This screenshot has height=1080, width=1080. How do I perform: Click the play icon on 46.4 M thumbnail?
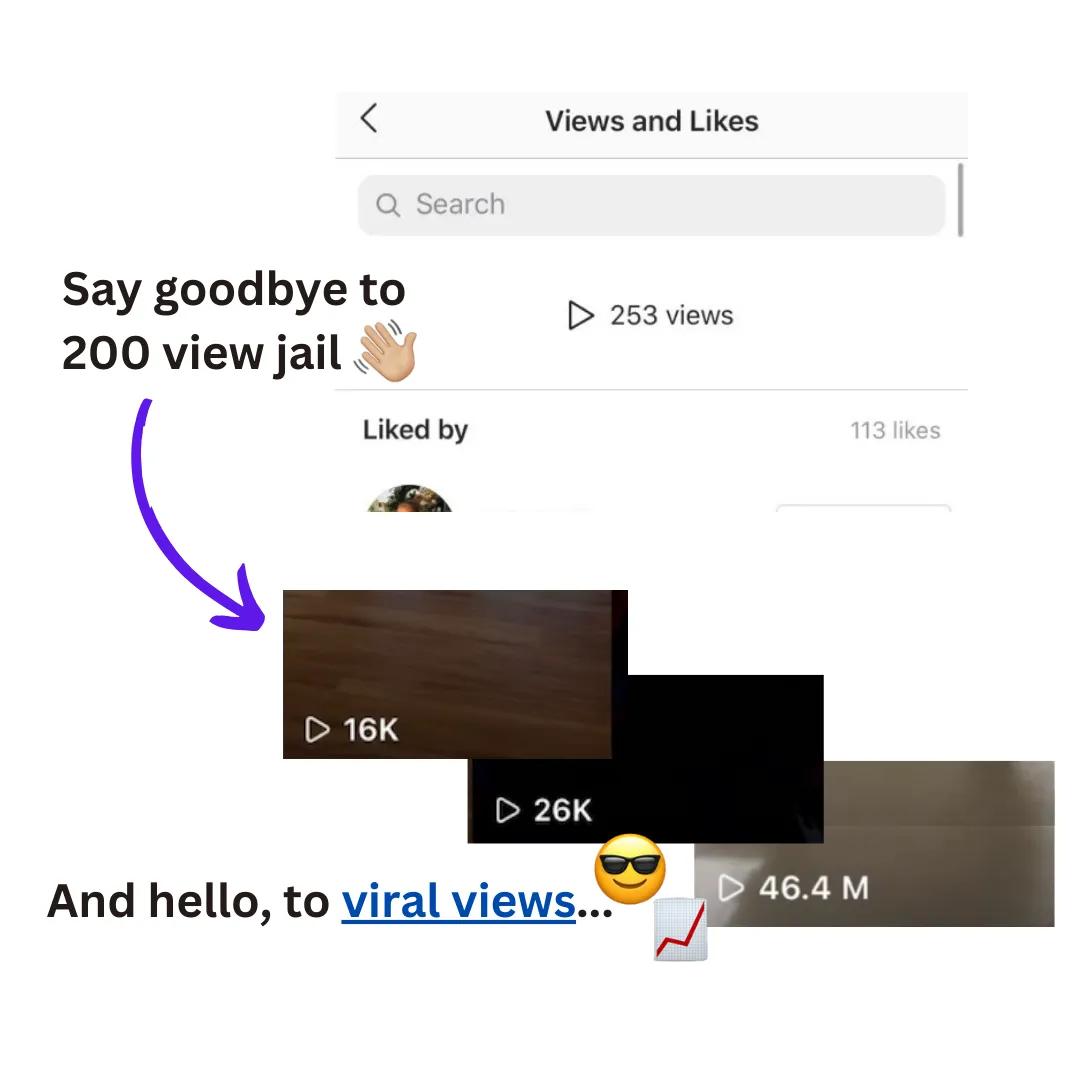pyautogui.click(x=731, y=888)
